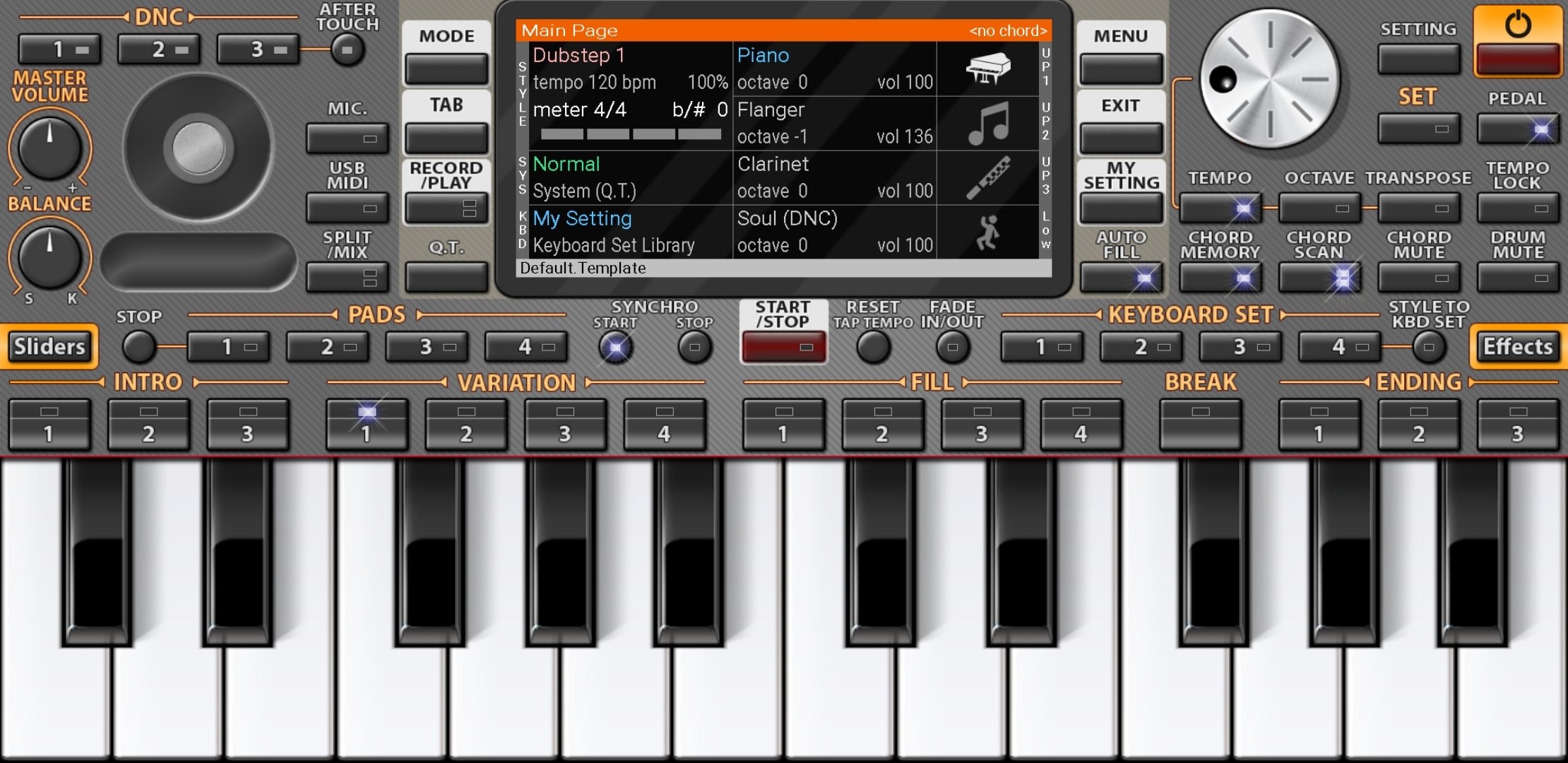Click the dancer icon for Soul (DNC)
1568x763 pixels.
point(987,232)
